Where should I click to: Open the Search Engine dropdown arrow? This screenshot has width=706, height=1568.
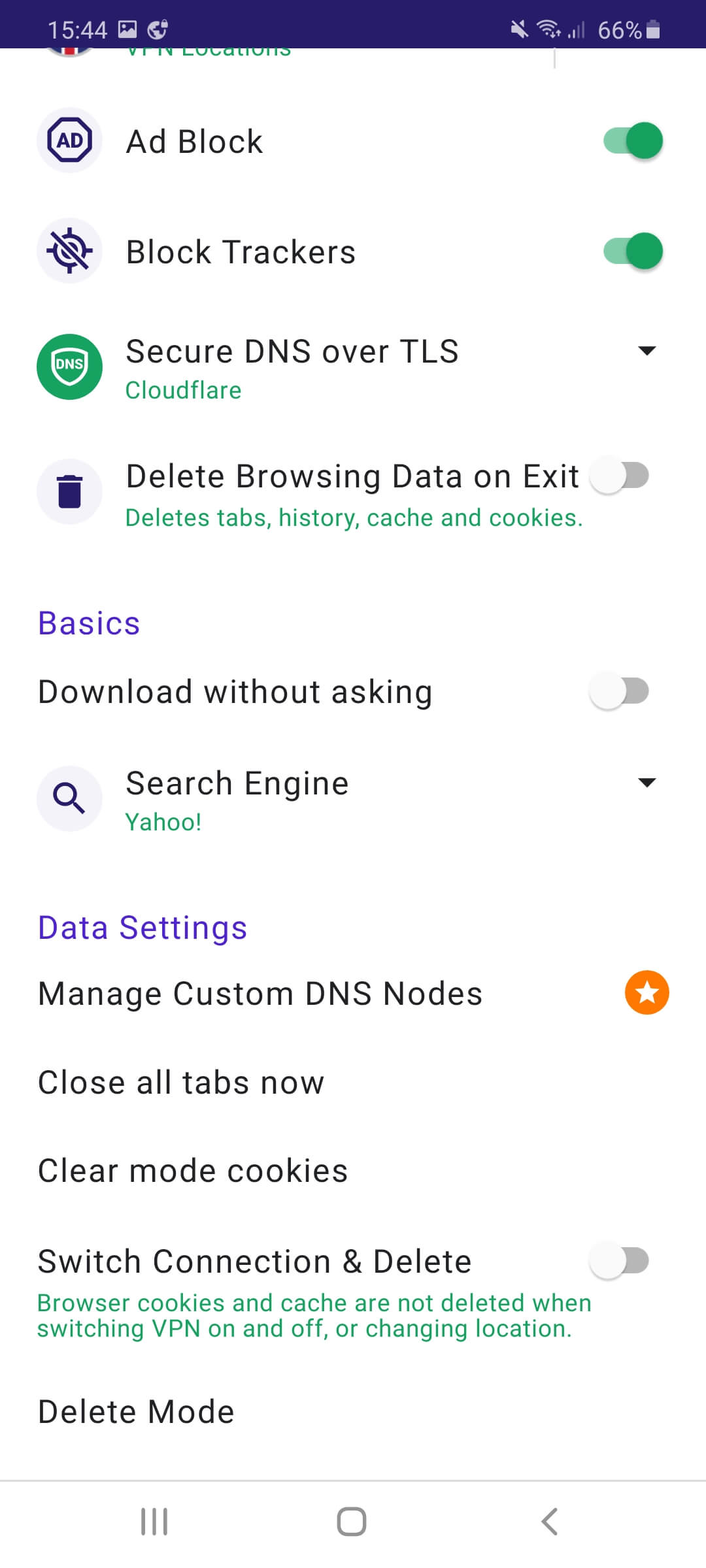tap(647, 783)
